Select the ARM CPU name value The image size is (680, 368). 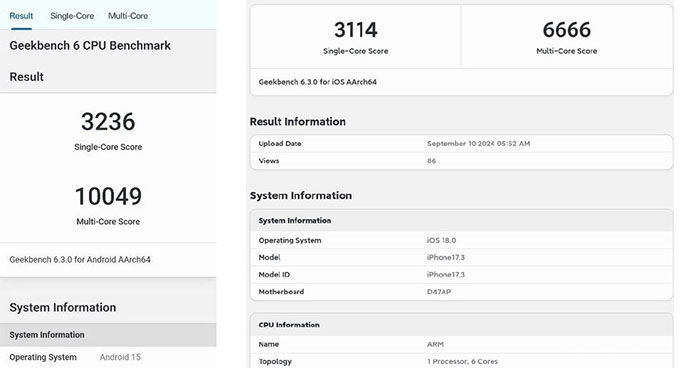435,344
